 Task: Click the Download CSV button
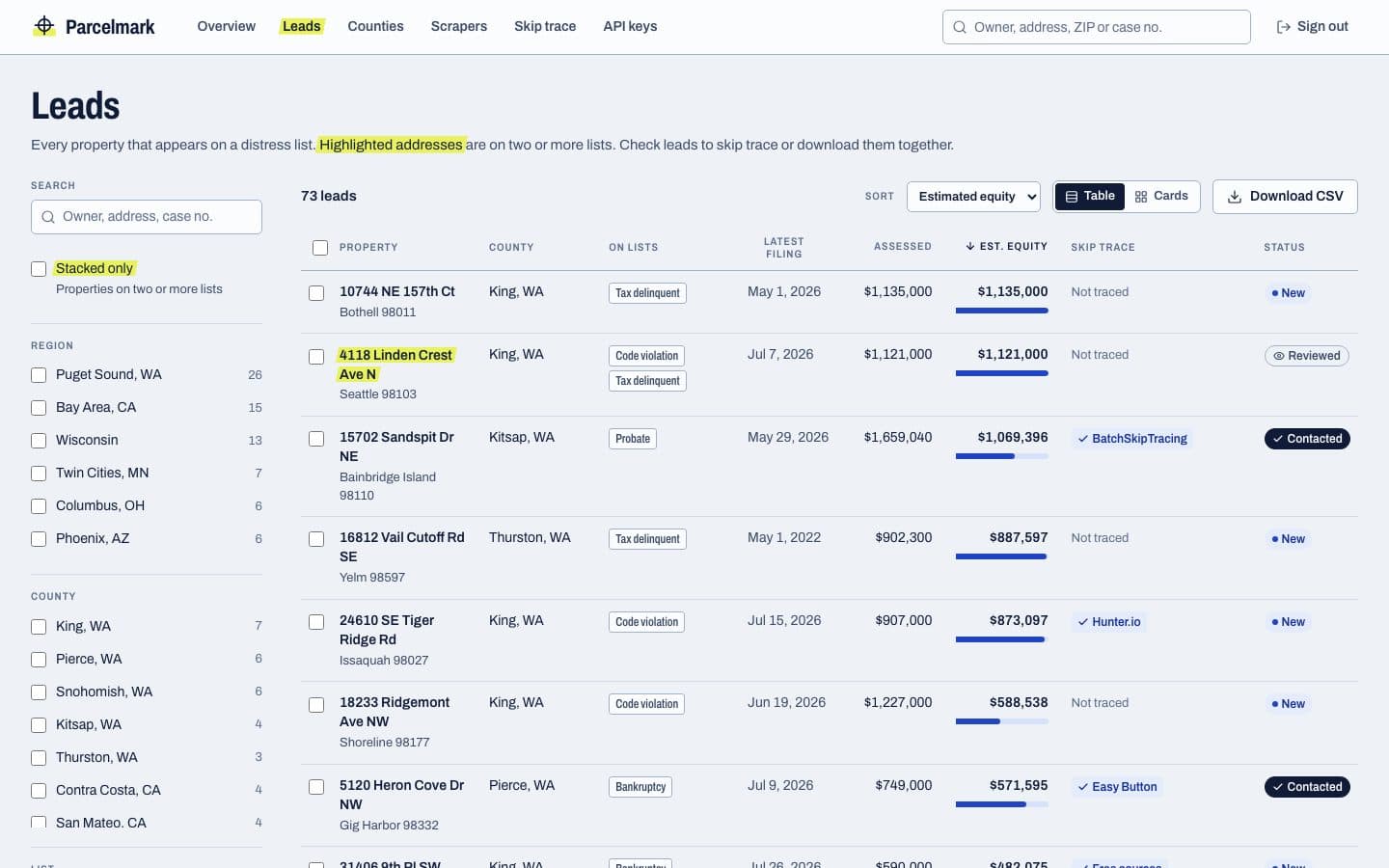pyautogui.click(x=1285, y=197)
